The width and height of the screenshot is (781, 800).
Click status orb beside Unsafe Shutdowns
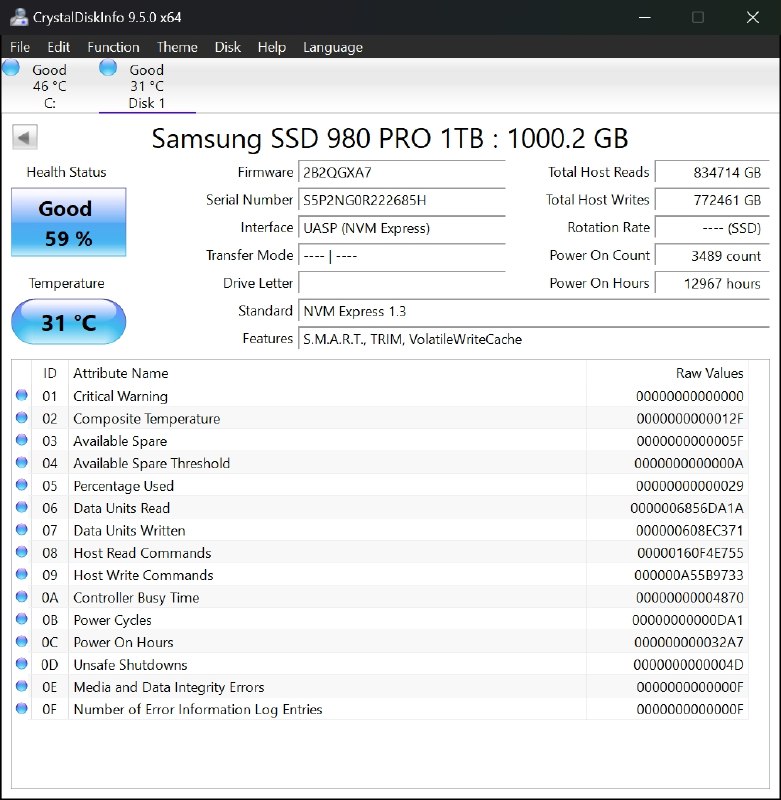22,665
